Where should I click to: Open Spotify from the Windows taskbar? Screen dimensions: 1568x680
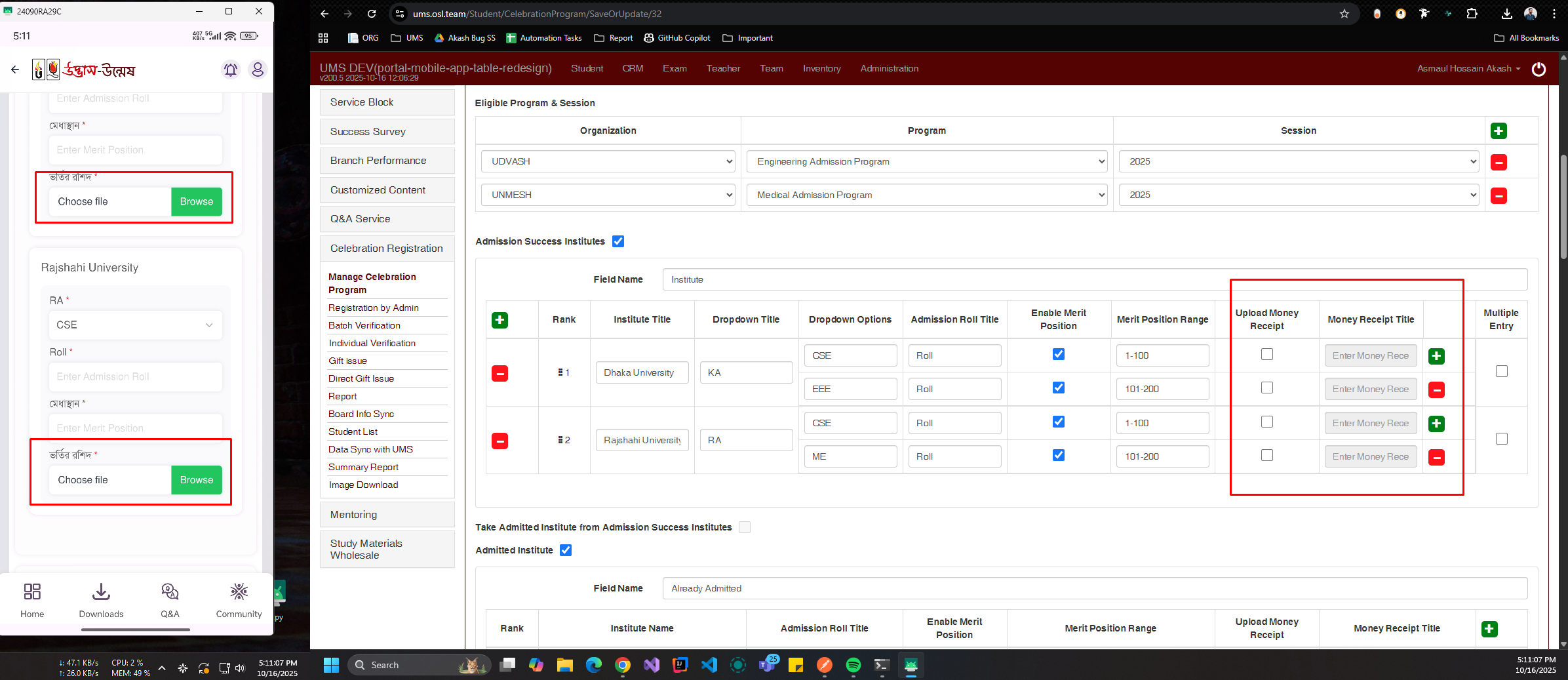[x=853, y=665]
